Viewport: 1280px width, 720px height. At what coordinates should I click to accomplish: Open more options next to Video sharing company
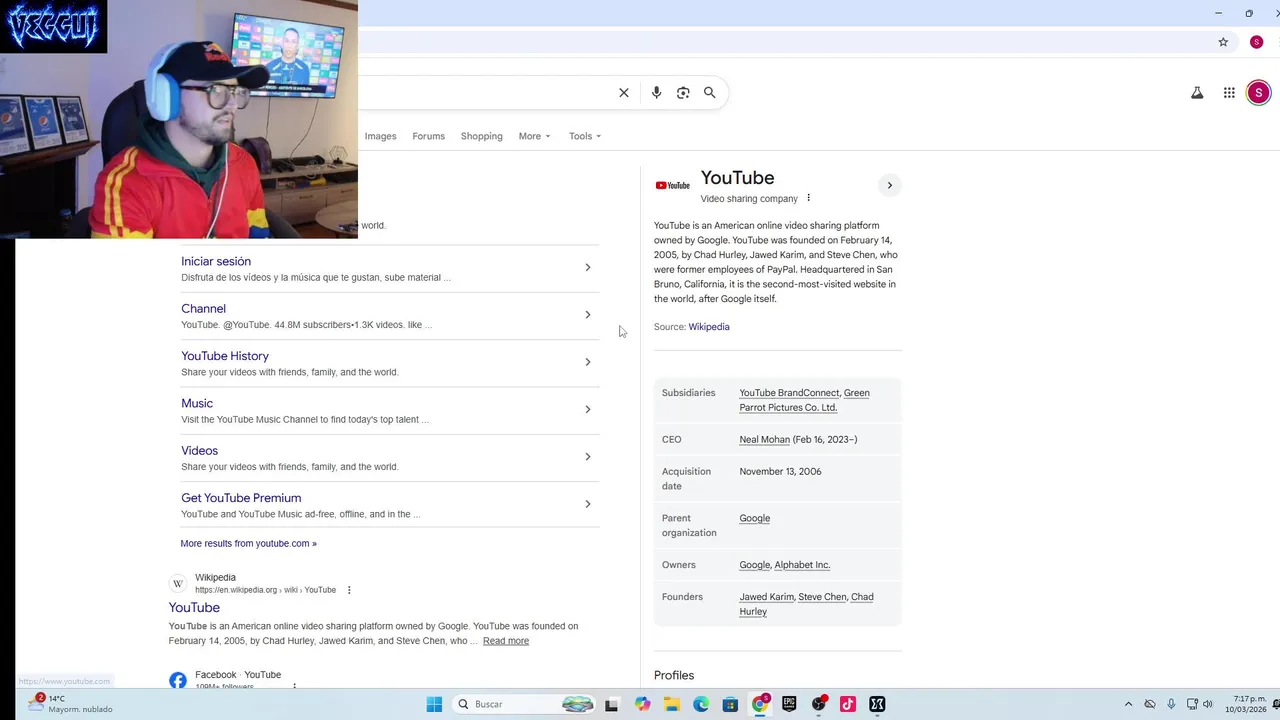[809, 198]
